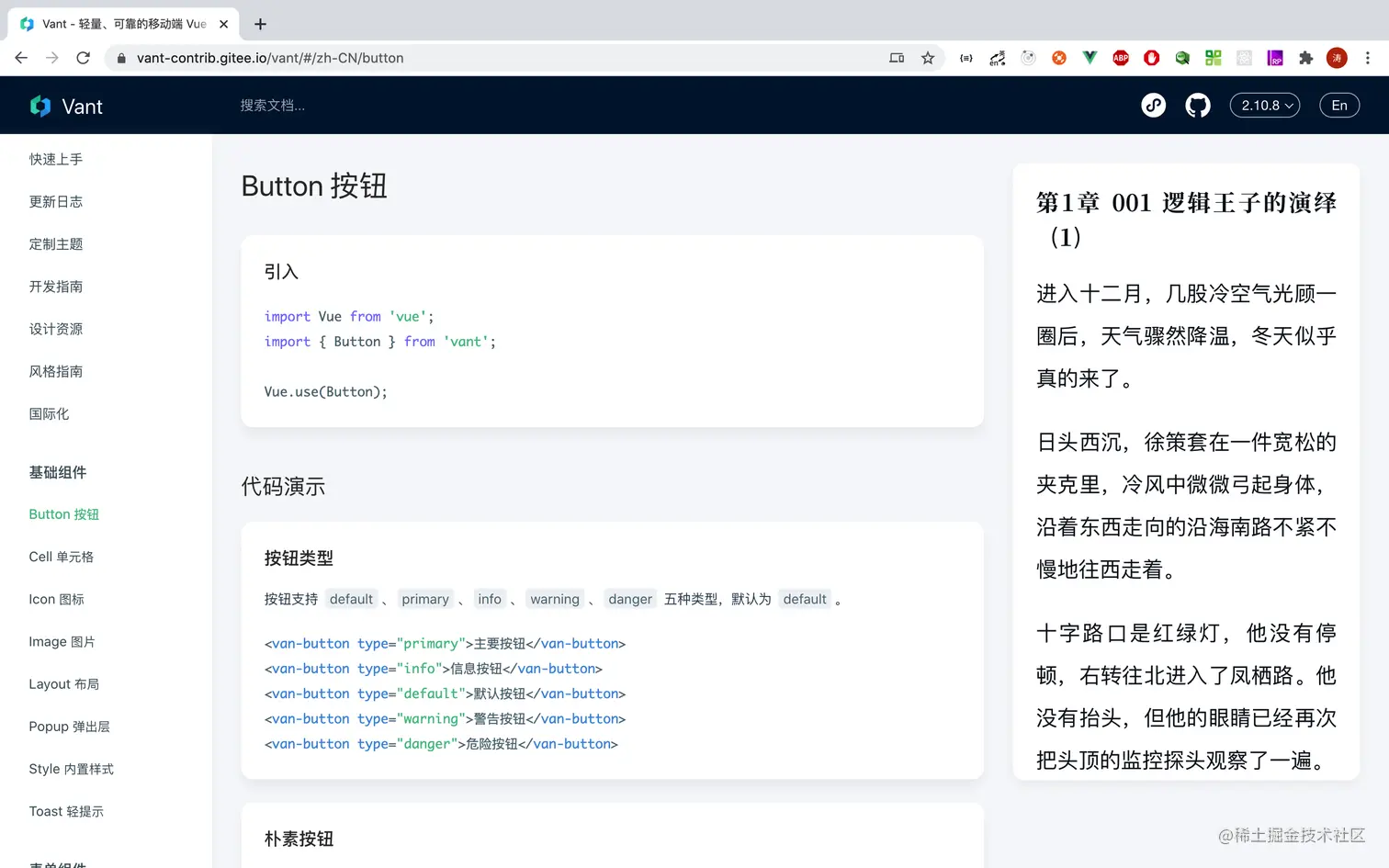Reload the page with refresh icon
This screenshot has height=868, width=1389.
84,58
